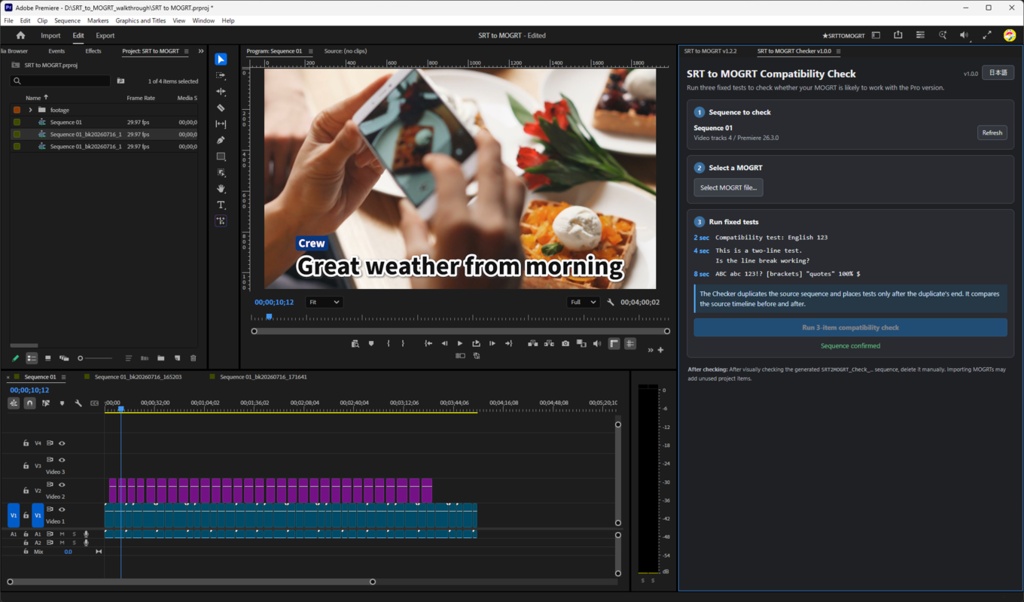This screenshot has width=1024, height=602.
Task: Open Program Monitor settings wrench
Action: coord(611,302)
